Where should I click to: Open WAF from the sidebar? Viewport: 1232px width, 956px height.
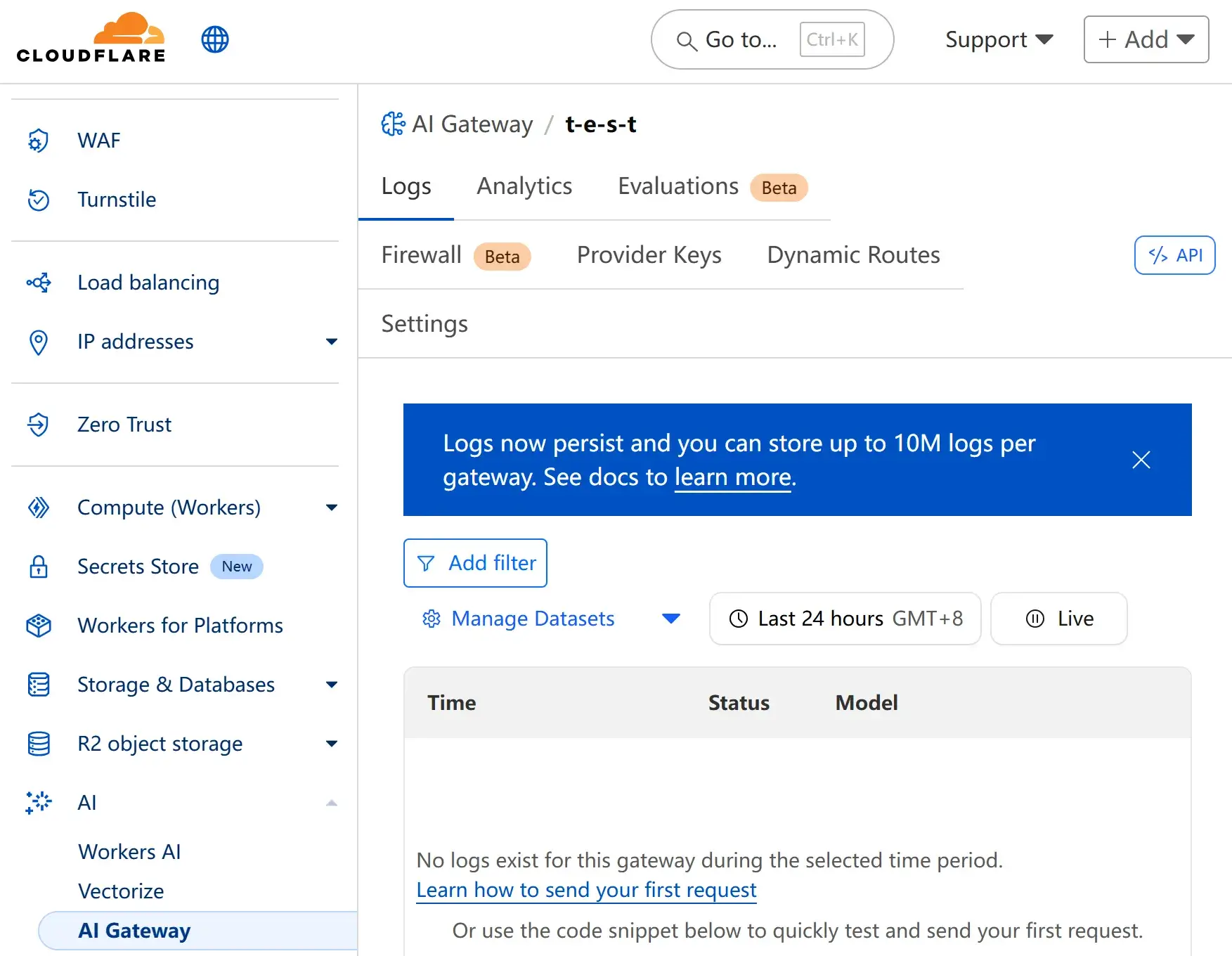tap(99, 141)
